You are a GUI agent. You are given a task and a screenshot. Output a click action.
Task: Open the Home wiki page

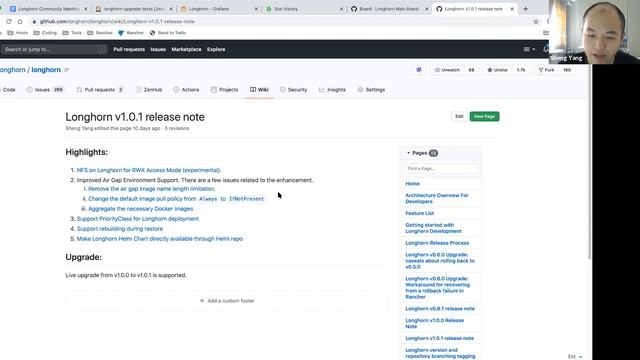(412, 184)
